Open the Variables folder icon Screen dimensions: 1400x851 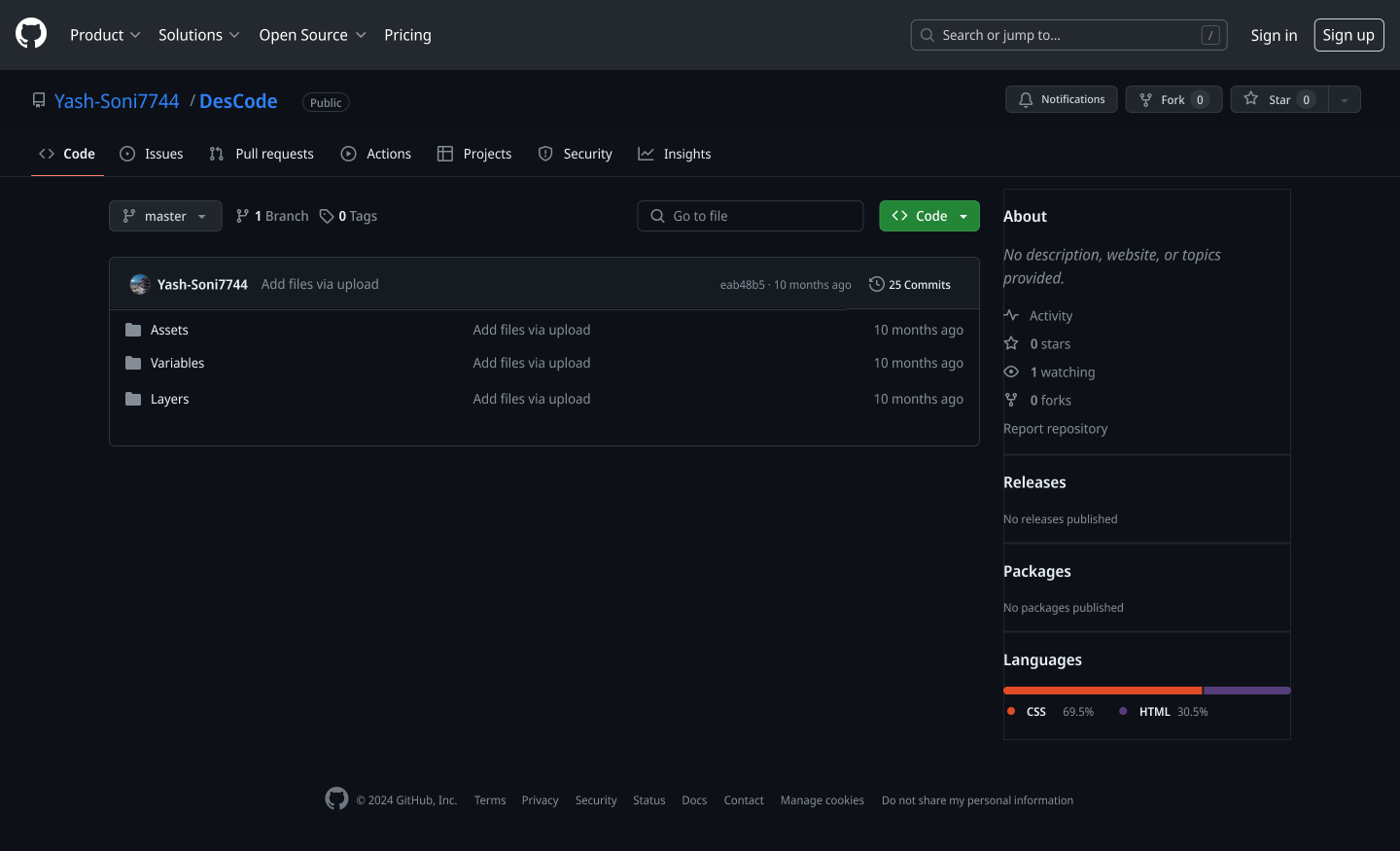(x=133, y=363)
